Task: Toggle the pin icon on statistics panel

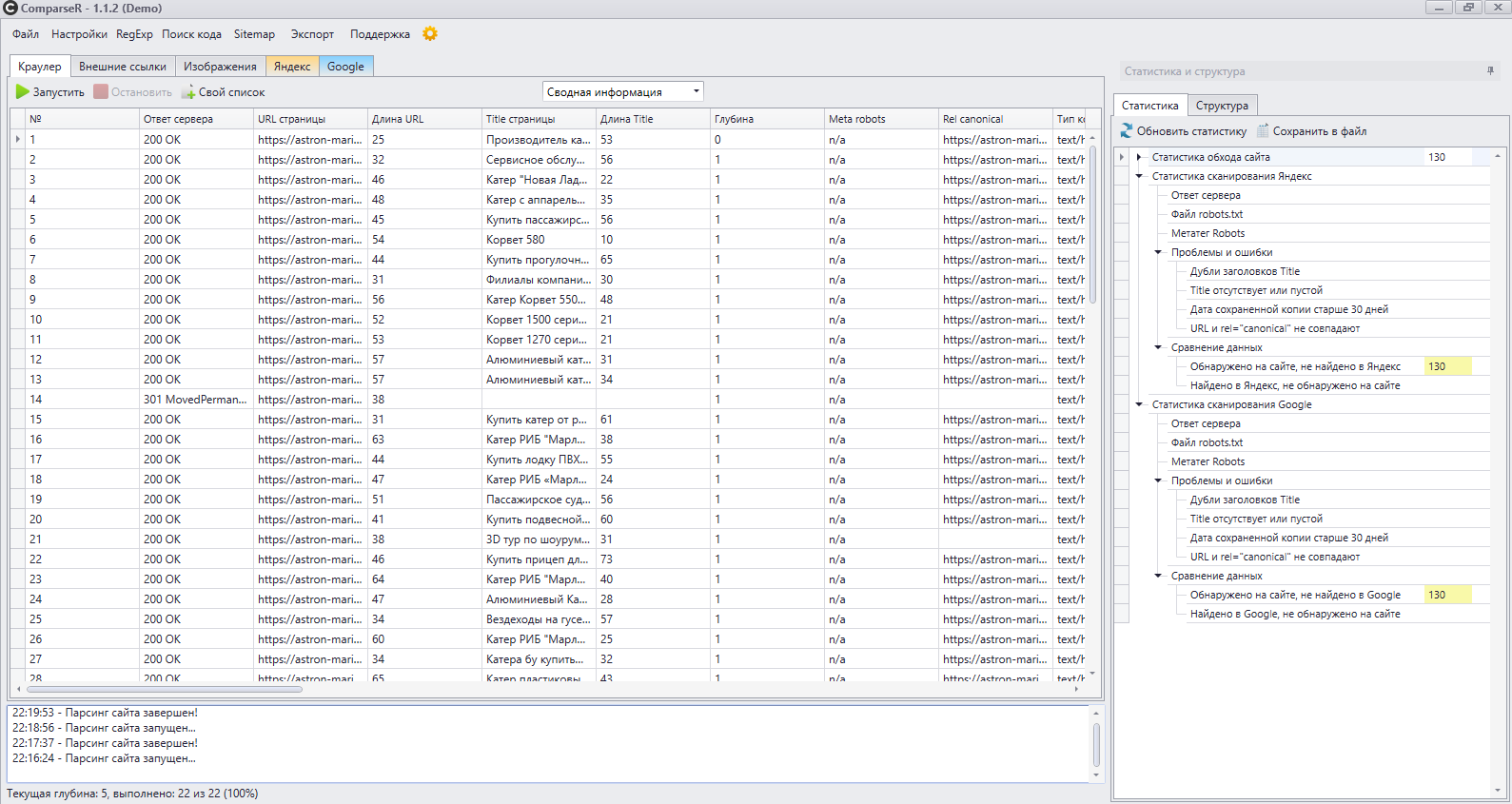Action: (1490, 71)
